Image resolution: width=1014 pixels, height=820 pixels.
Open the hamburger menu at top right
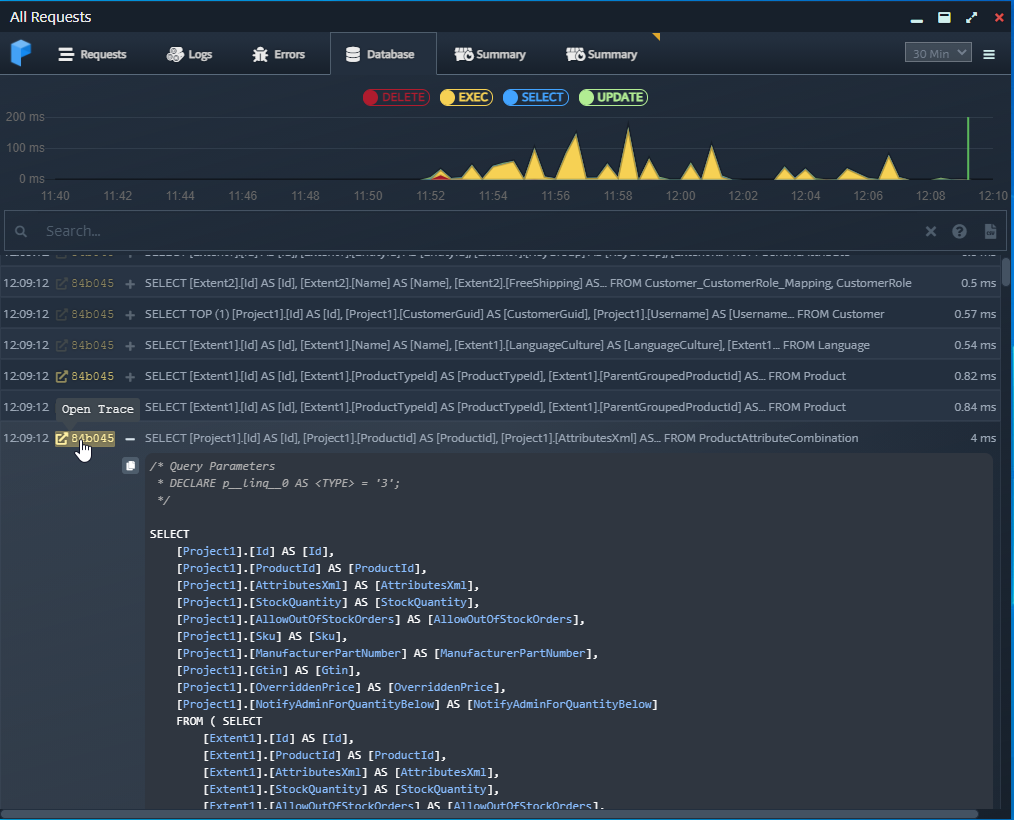(x=989, y=54)
